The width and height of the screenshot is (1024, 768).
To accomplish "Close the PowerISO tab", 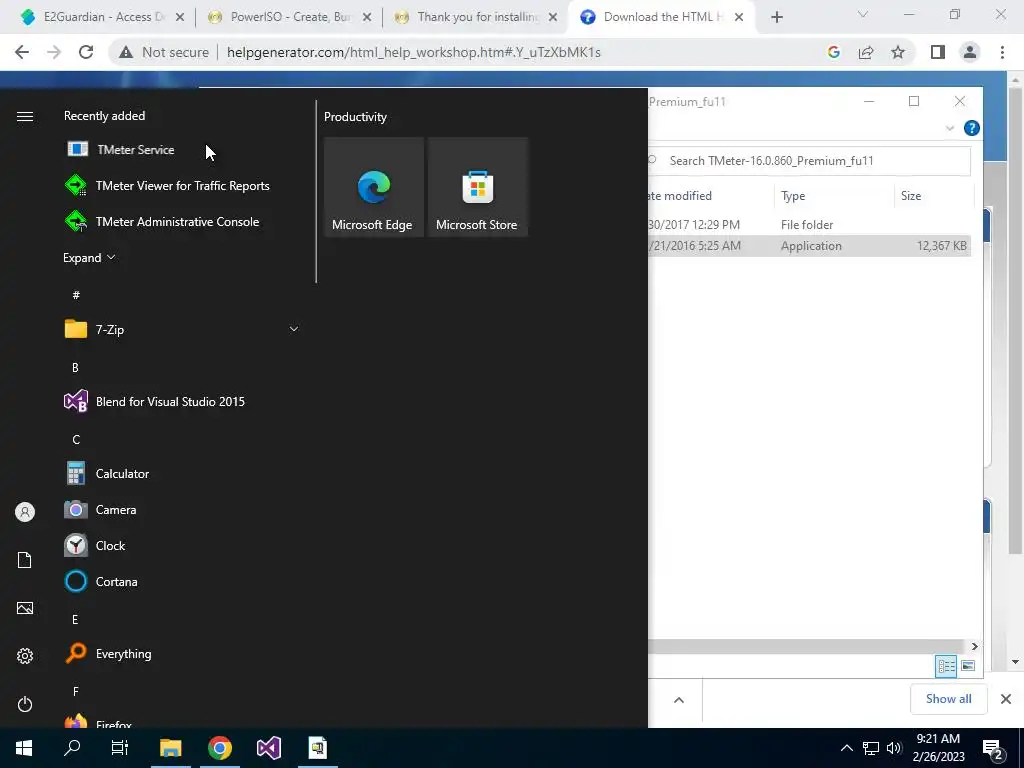I will click(x=367, y=18).
